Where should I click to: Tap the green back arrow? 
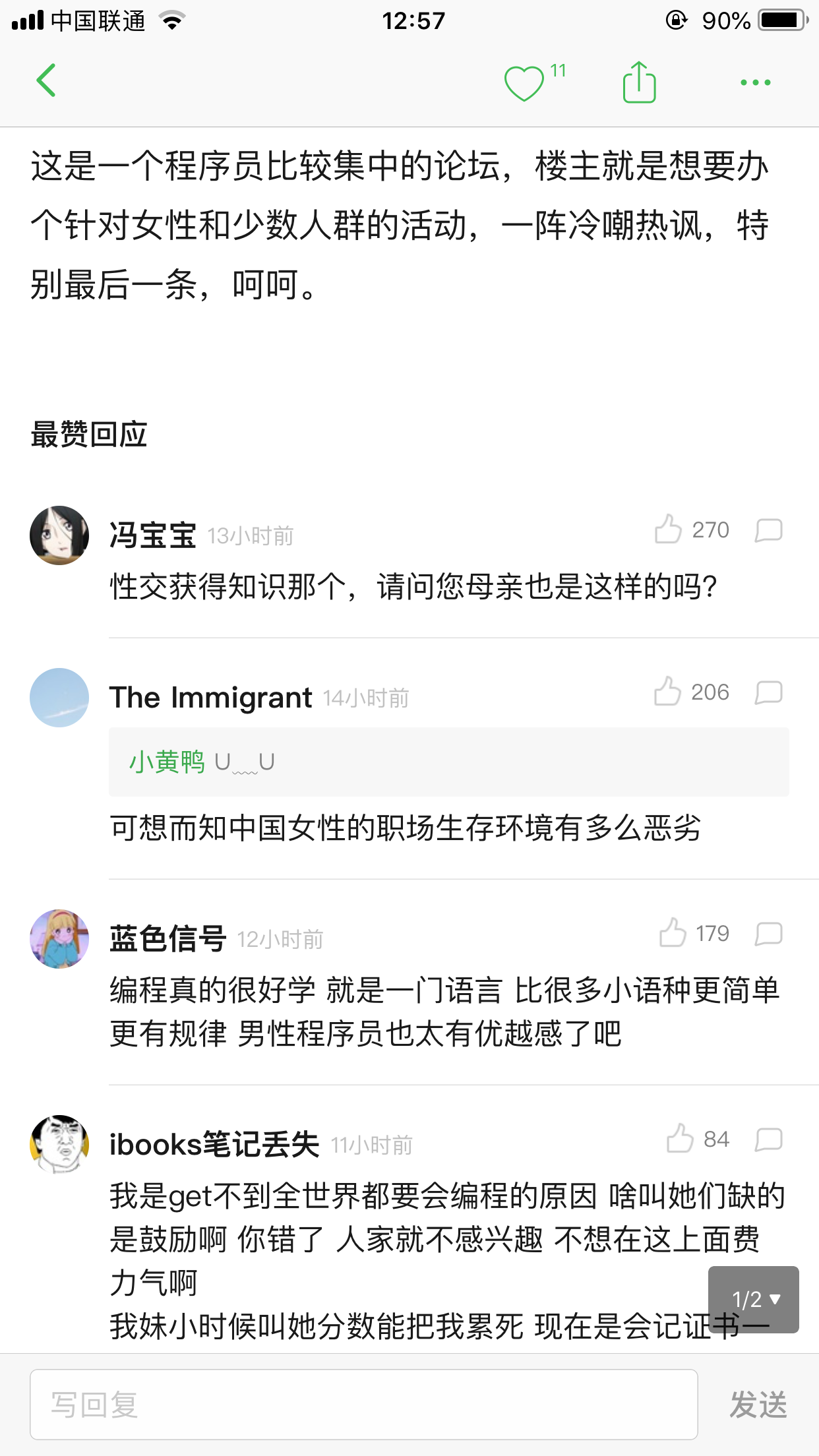[x=46, y=81]
